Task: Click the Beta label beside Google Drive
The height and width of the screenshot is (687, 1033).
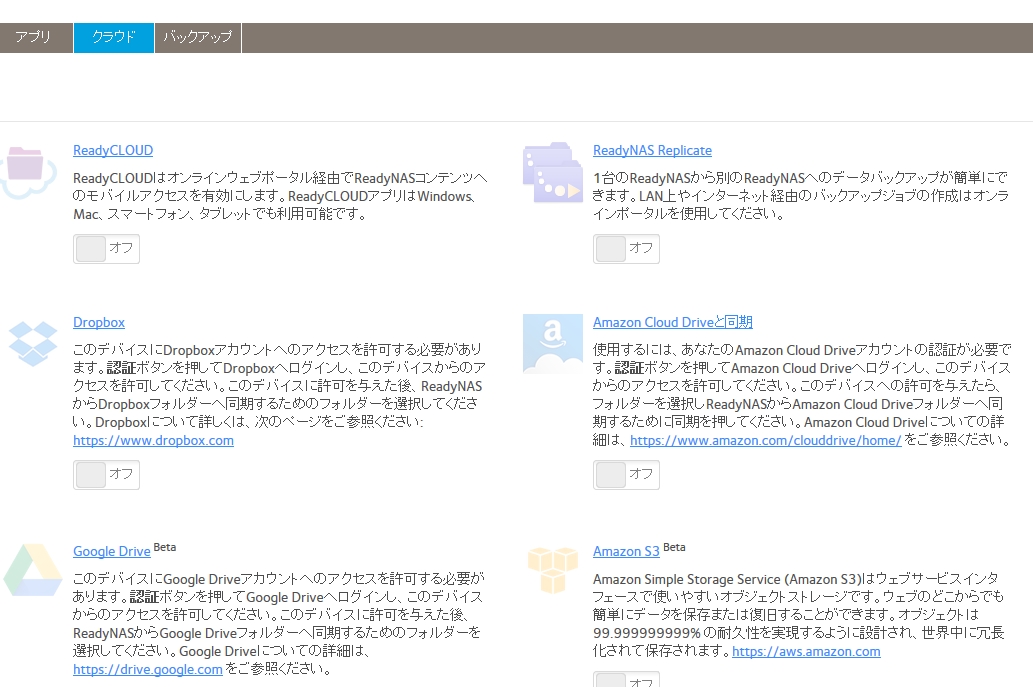Action: tap(165, 547)
